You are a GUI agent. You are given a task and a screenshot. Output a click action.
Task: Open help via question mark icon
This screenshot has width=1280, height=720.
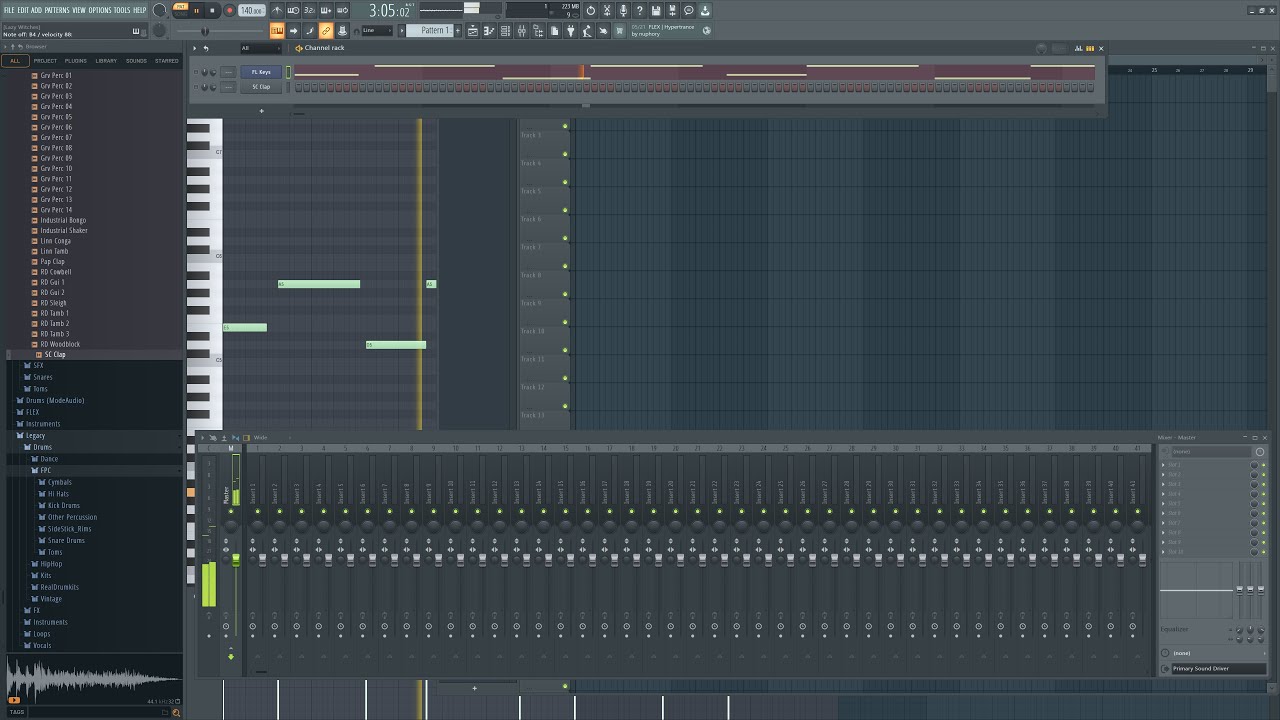point(639,10)
